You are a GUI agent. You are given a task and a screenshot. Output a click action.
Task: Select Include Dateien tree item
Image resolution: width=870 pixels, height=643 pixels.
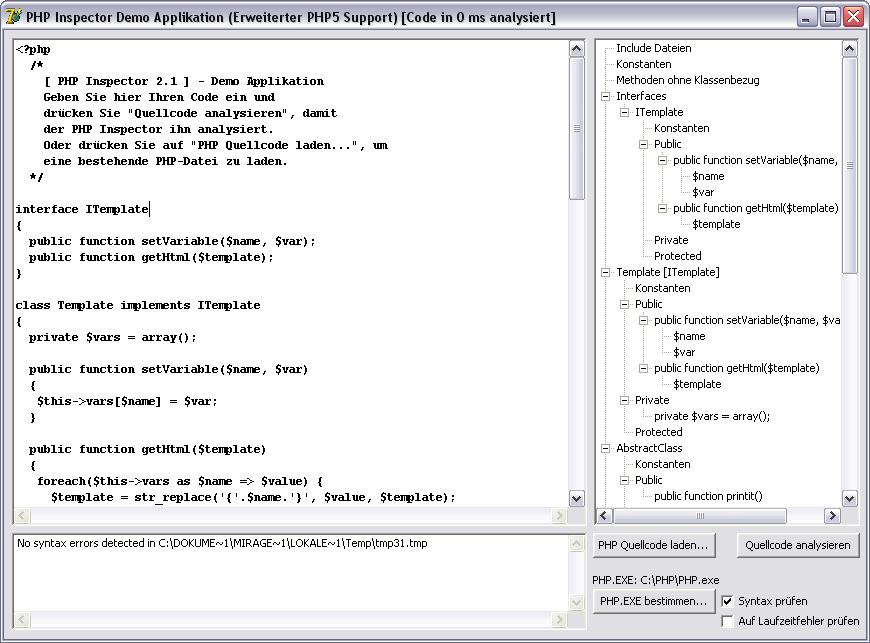point(654,48)
